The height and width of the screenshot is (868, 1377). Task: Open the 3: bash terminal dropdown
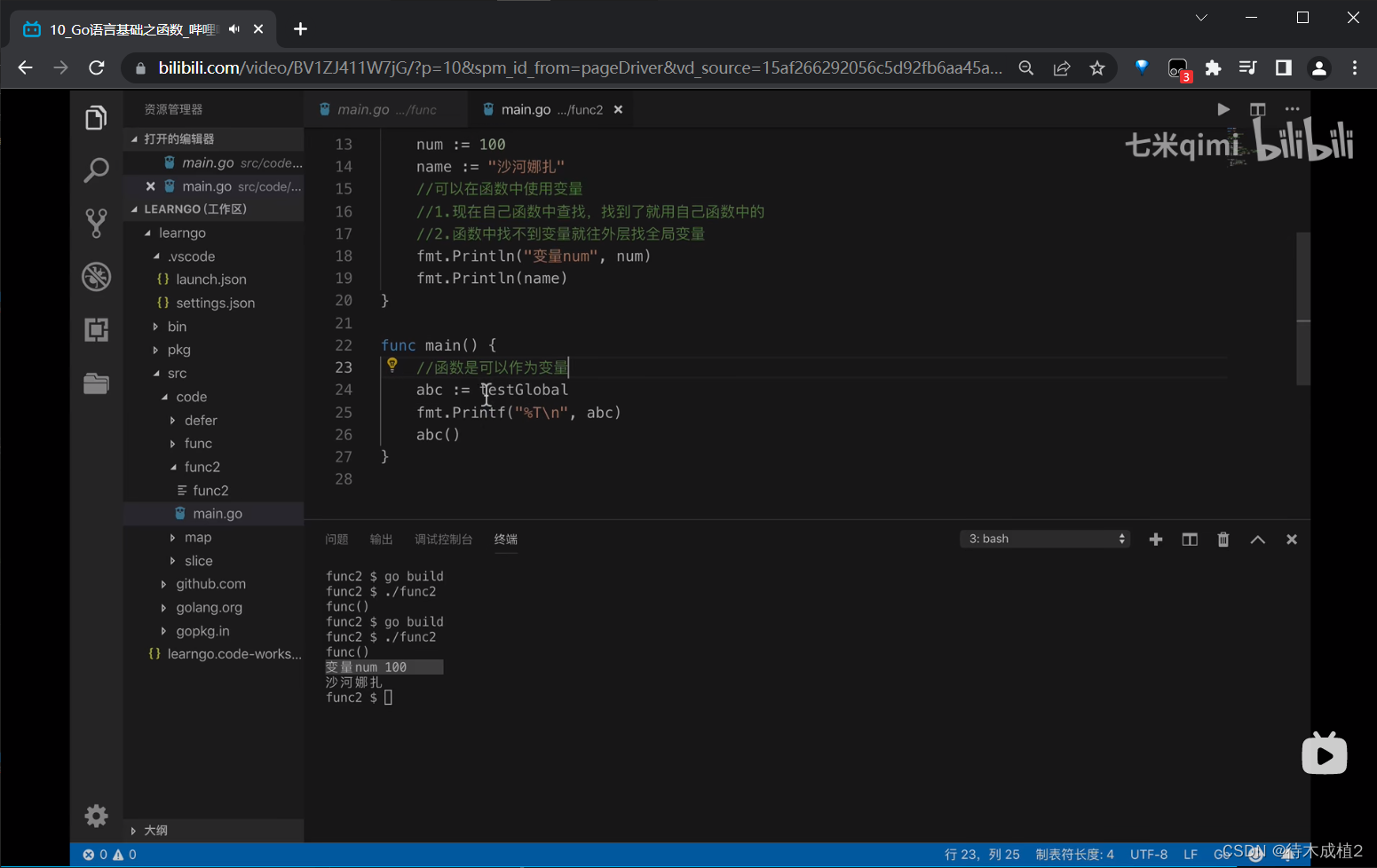click(x=1045, y=539)
